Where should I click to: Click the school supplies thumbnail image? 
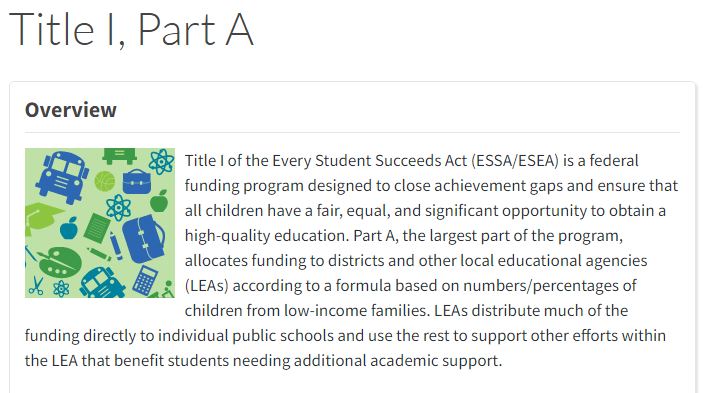point(100,223)
